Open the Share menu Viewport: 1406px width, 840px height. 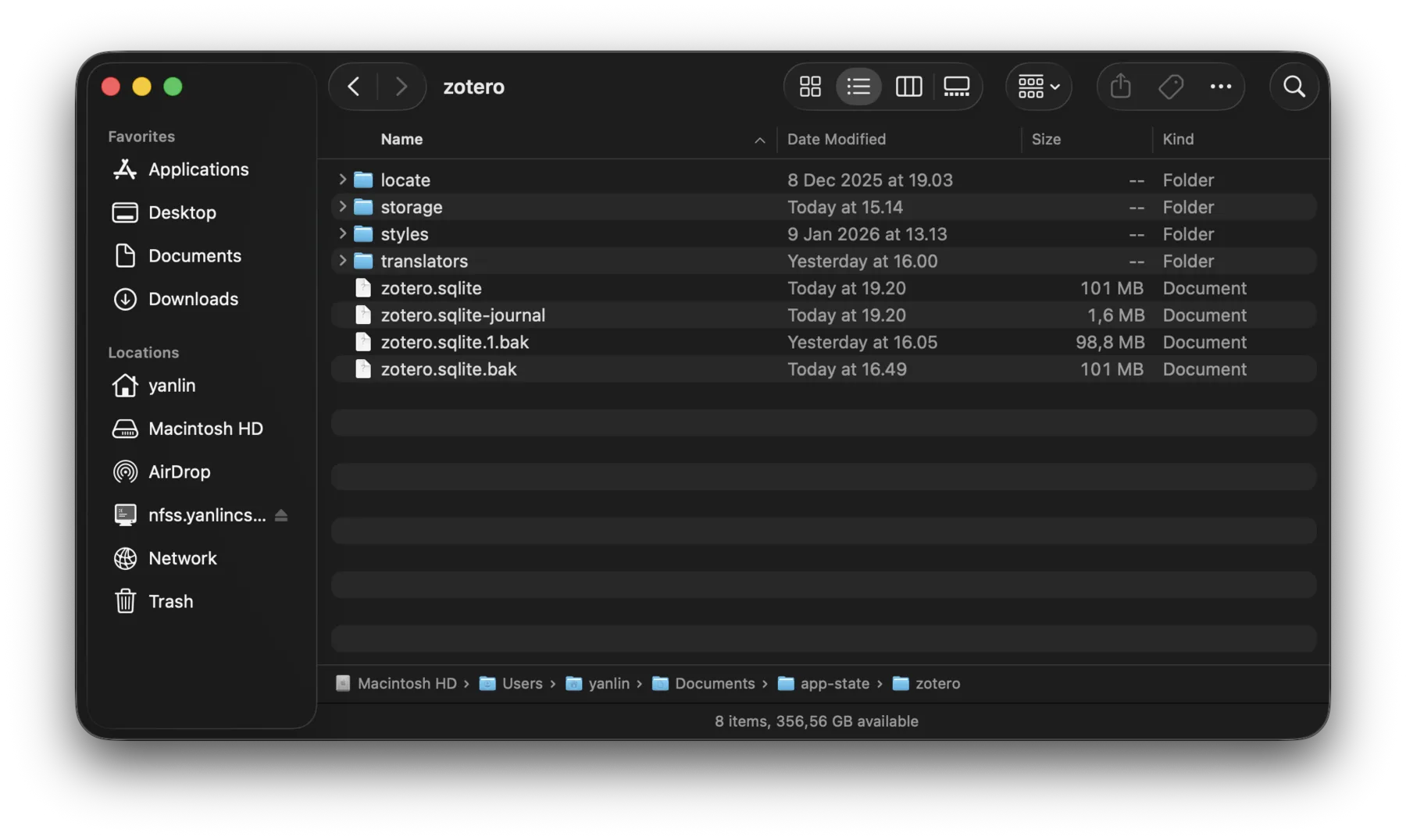pyautogui.click(x=1120, y=87)
